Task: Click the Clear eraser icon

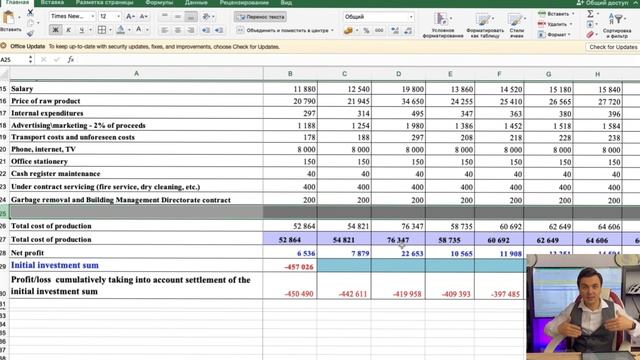Action: [x=590, y=35]
